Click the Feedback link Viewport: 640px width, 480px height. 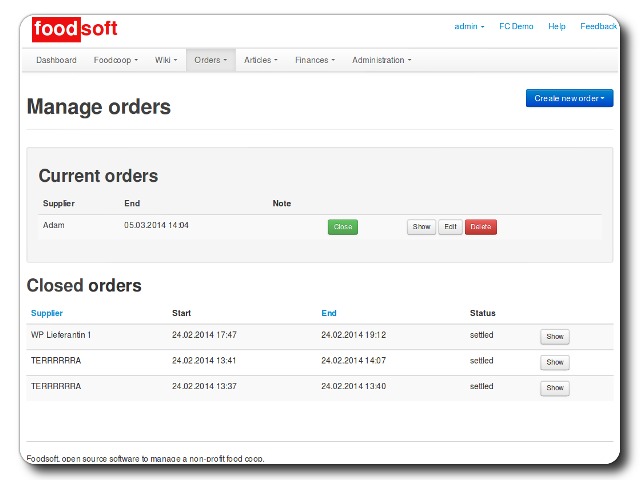click(598, 26)
